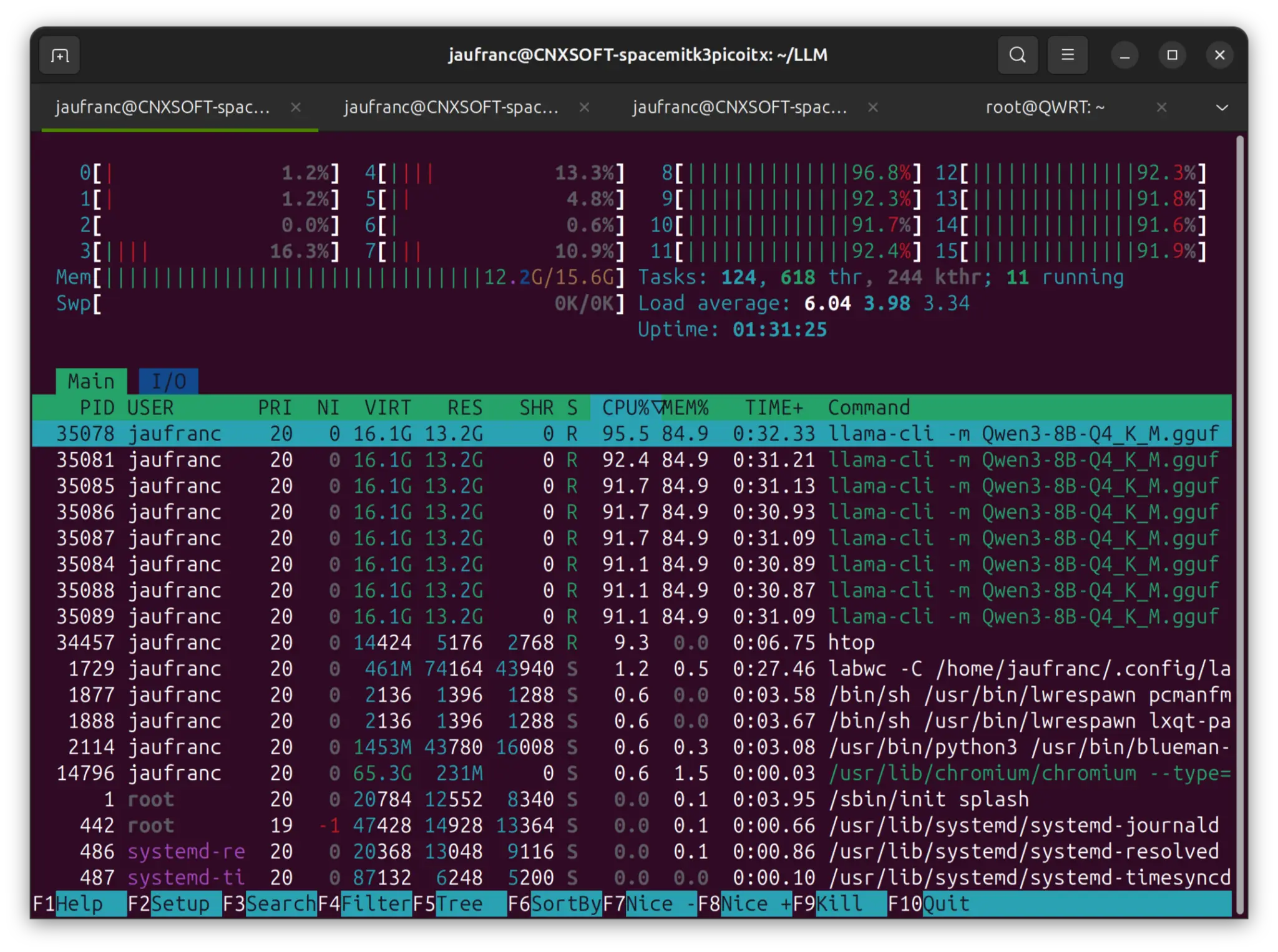The height and width of the screenshot is (952, 1278).
Task: Click the Load average value 6.04
Action: point(827,303)
